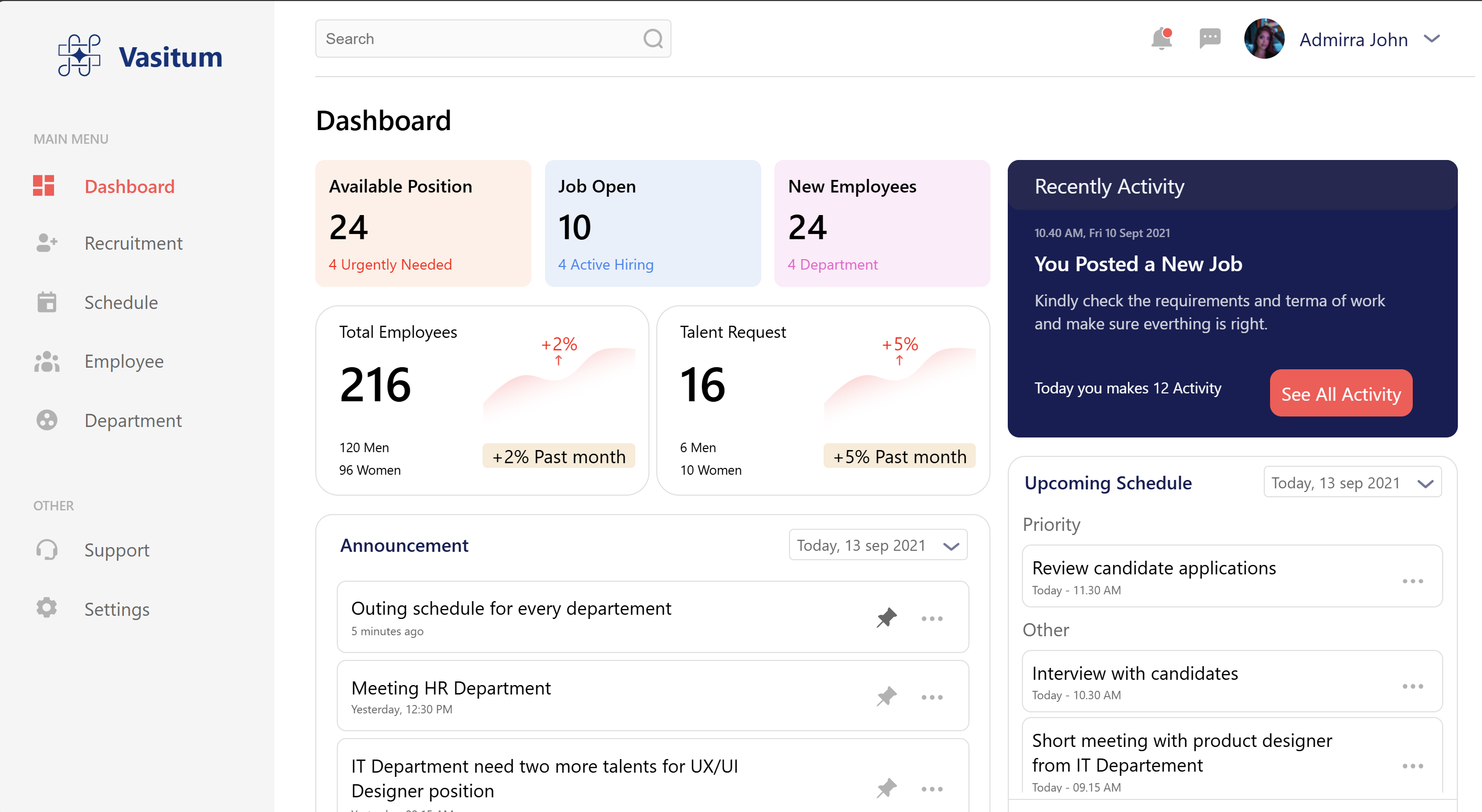Pin the IT Department talents announcement
This screenshot has width=1482, height=812.
point(887,788)
